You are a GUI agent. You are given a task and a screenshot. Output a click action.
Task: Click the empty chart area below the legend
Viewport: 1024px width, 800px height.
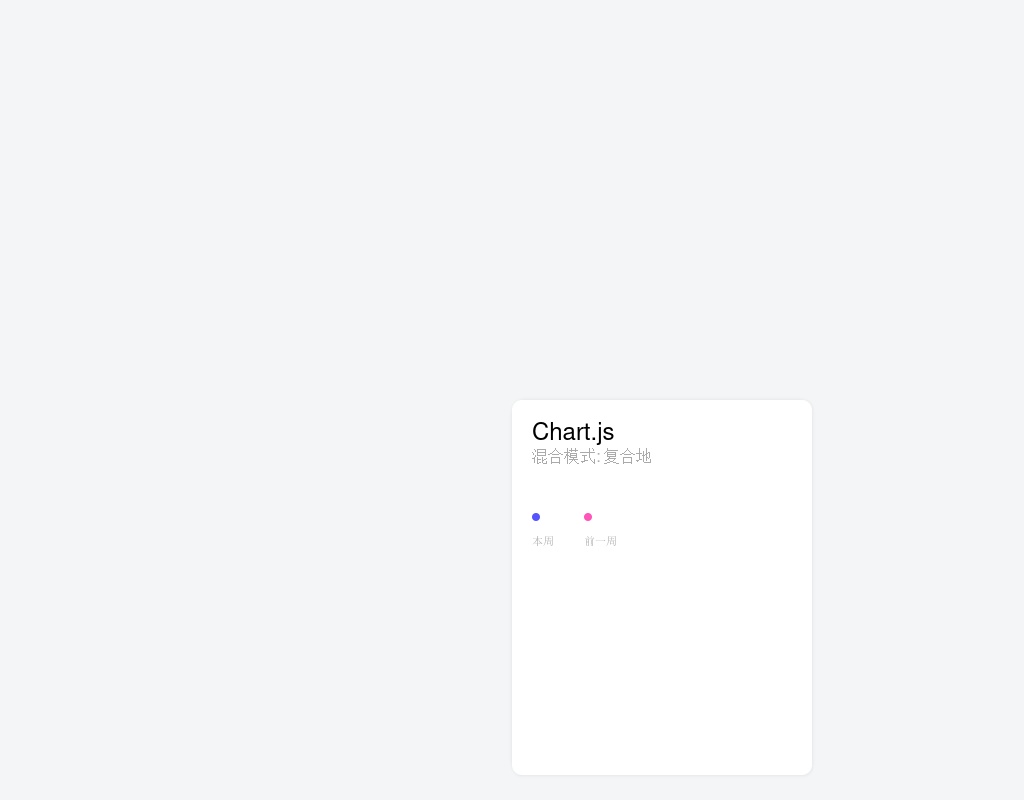point(661,650)
